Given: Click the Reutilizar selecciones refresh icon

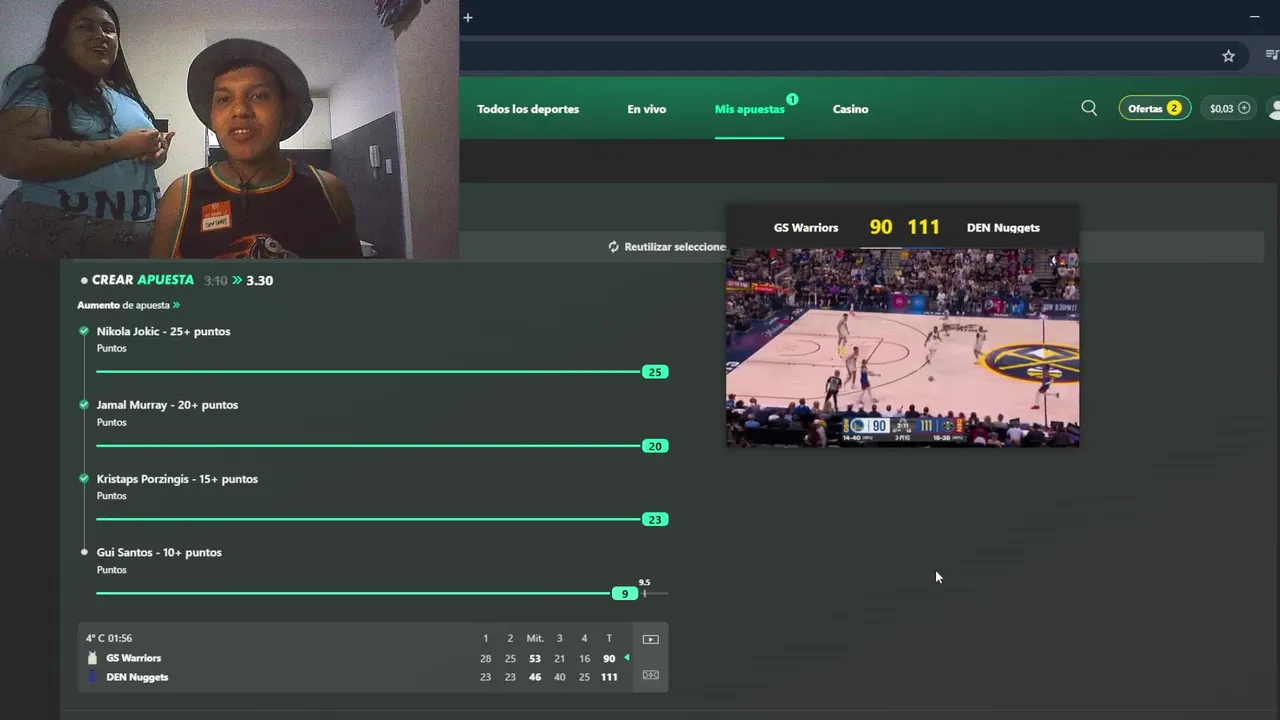Looking at the screenshot, I should point(614,246).
